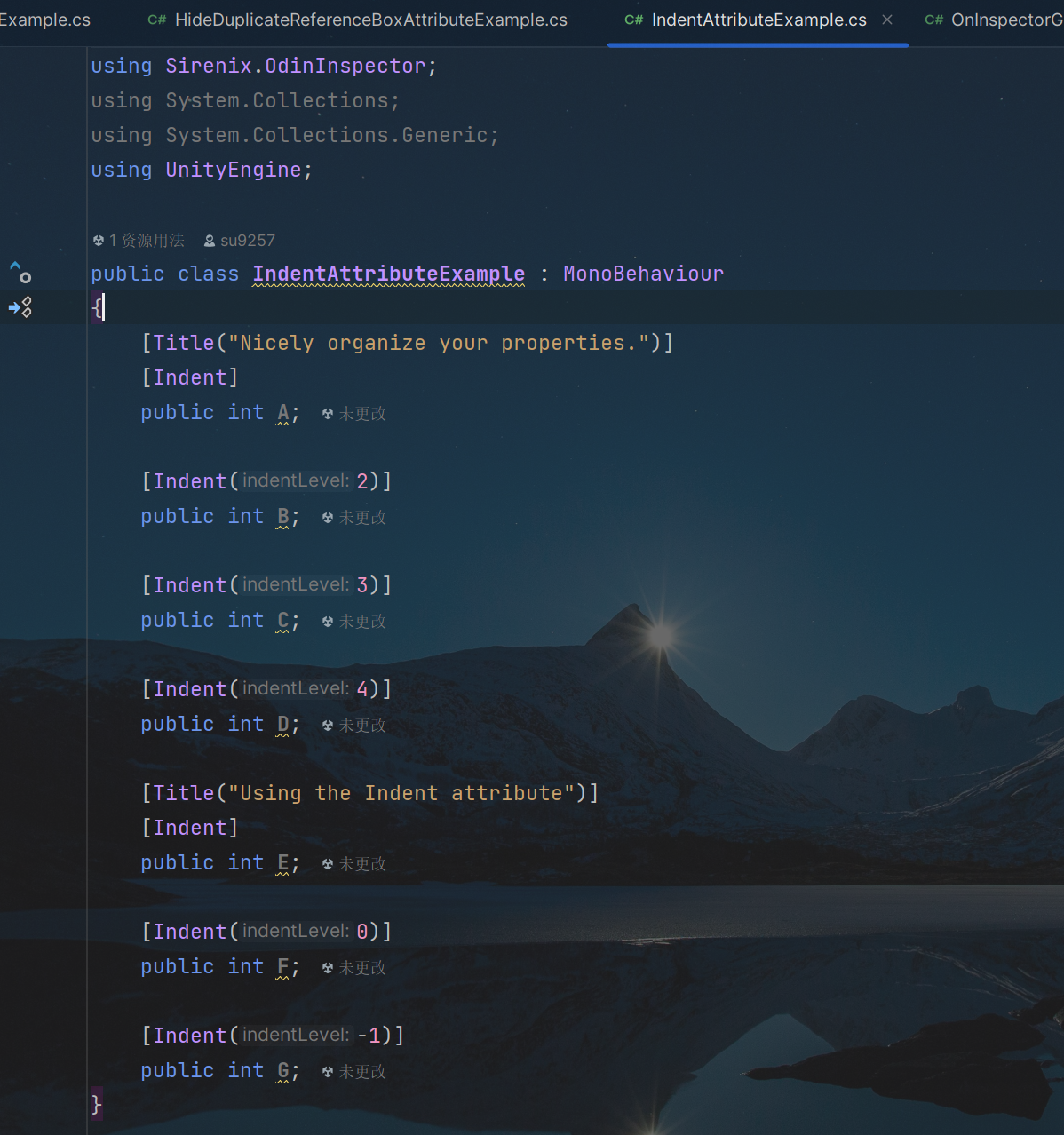Click the 'Using the Indent attribute' string
The width and height of the screenshot is (1064, 1135).
coord(401,793)
